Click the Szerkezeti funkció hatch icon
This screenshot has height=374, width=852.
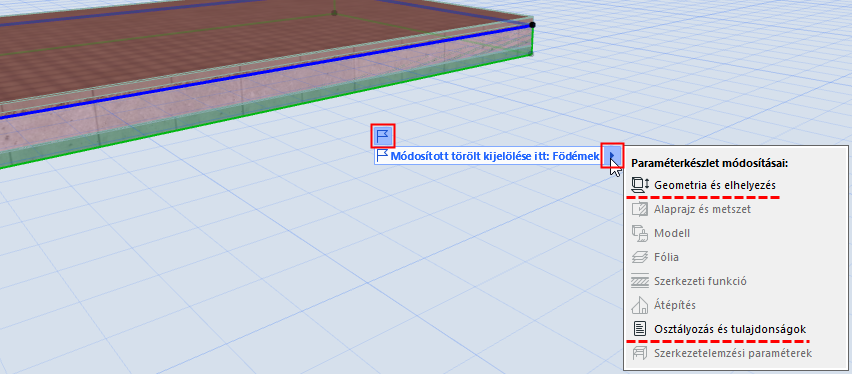[640, 281]
